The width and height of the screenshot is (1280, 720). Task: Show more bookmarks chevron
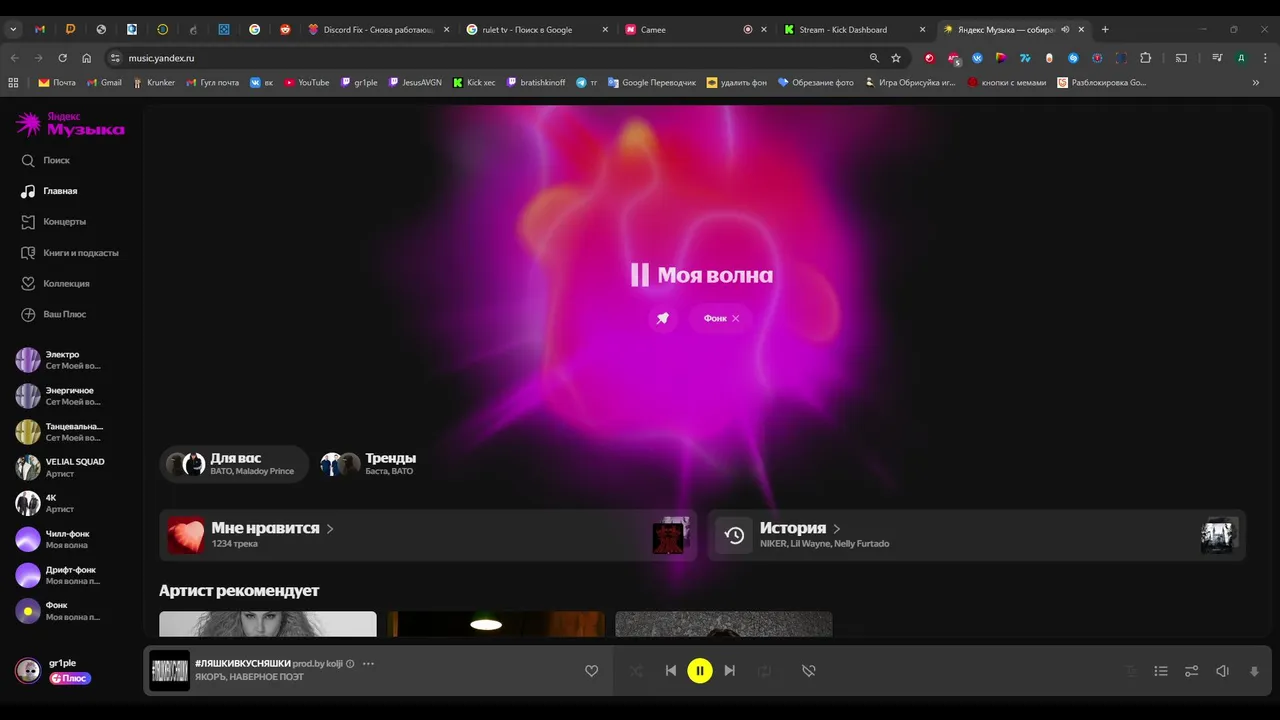pyautogui.click(x=1256, y=83)
